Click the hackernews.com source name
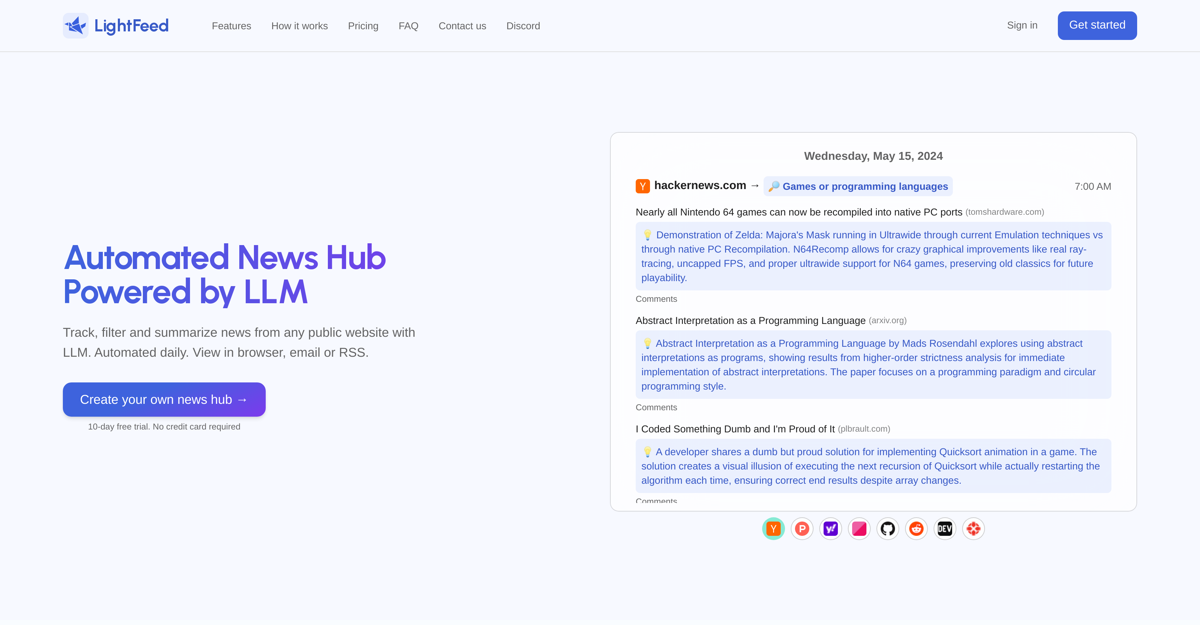1200x625 pixels. tap(700, 186)
